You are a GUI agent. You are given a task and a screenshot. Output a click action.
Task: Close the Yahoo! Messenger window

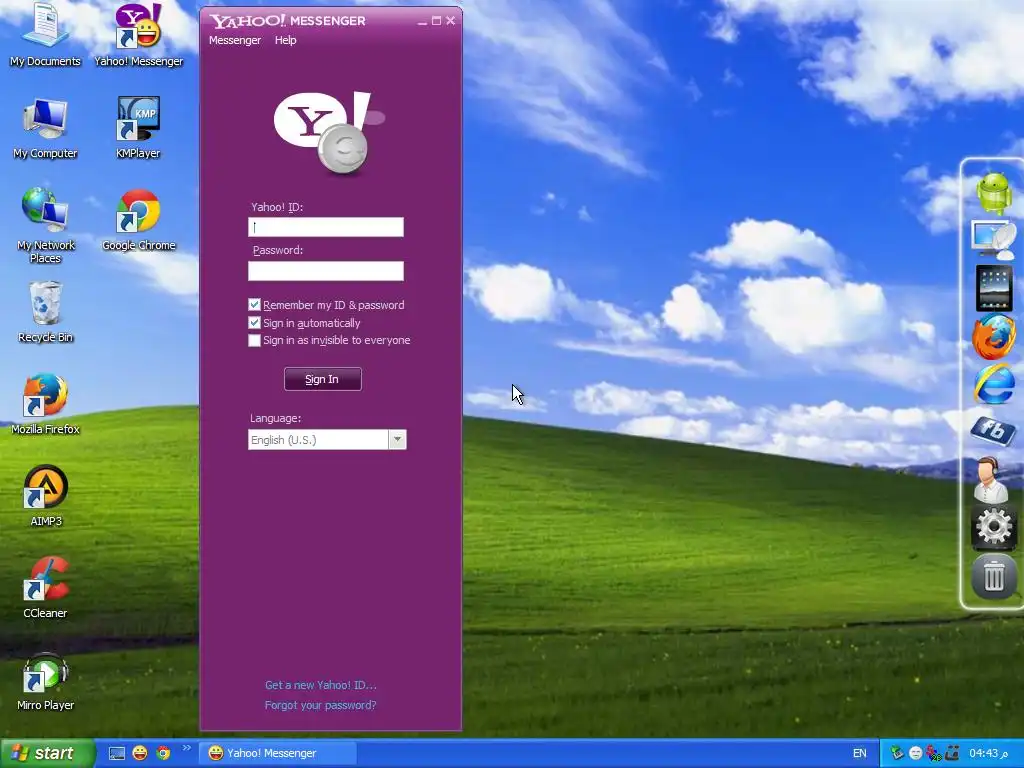[x=451, y=21]
